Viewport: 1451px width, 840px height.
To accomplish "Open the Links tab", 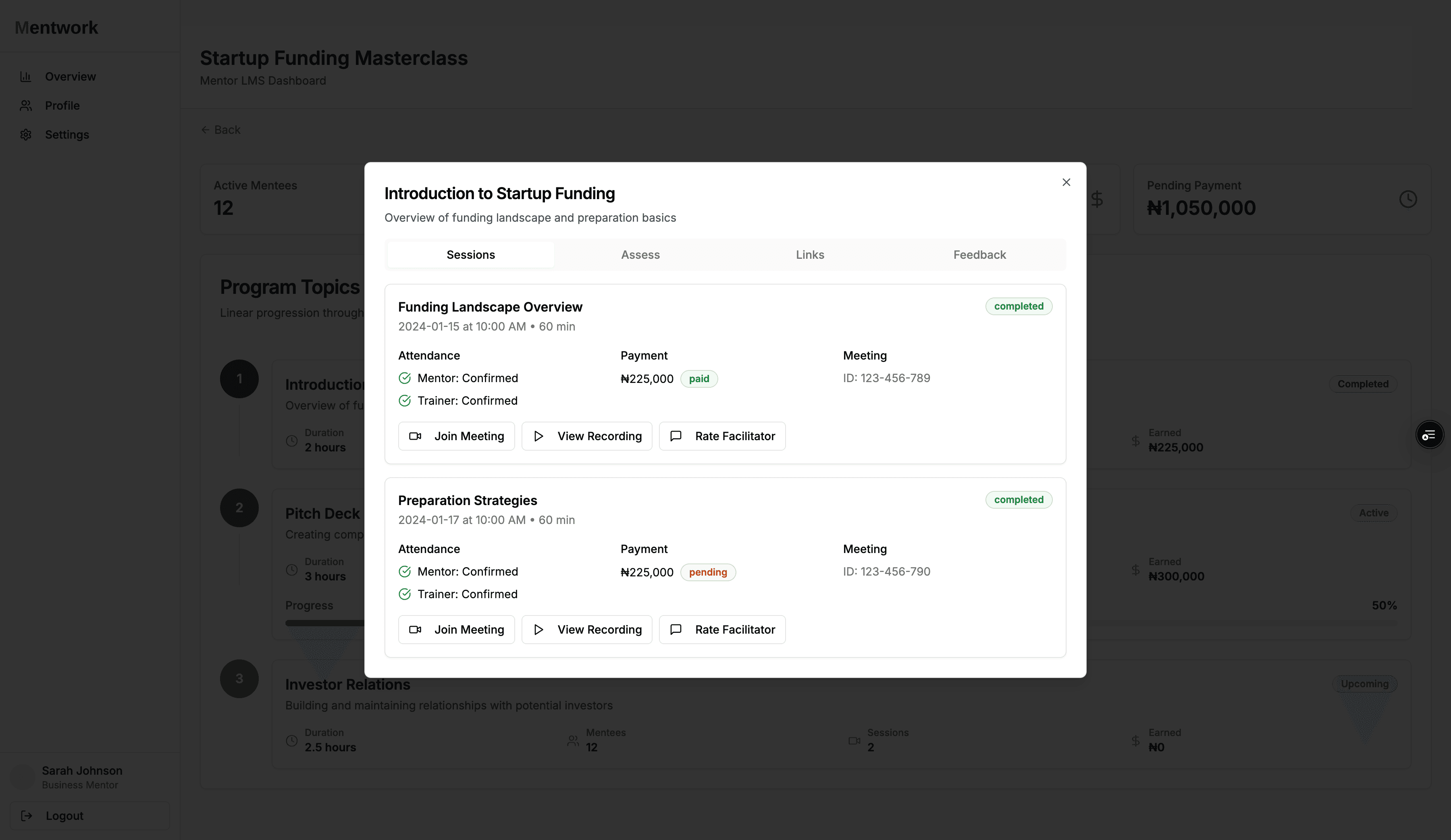I will coord(810,254).
